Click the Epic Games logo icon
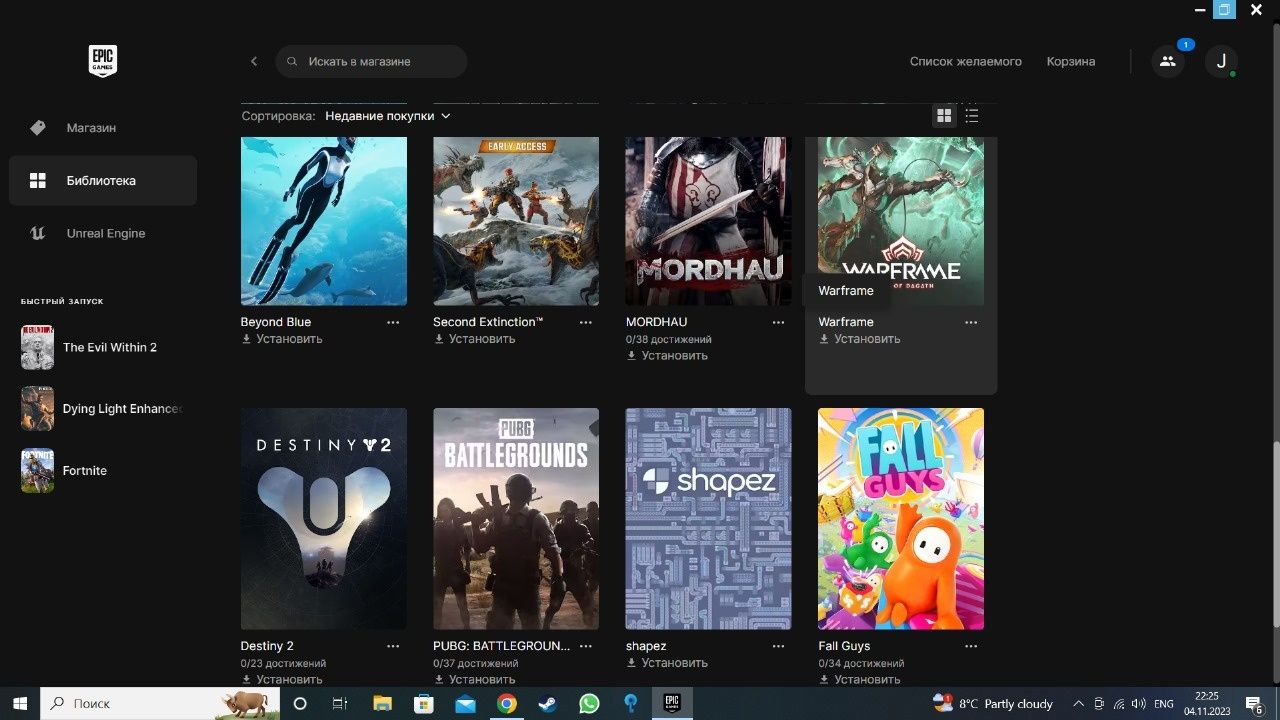This screenshot has height=720, width=1280. coord(102,61)
